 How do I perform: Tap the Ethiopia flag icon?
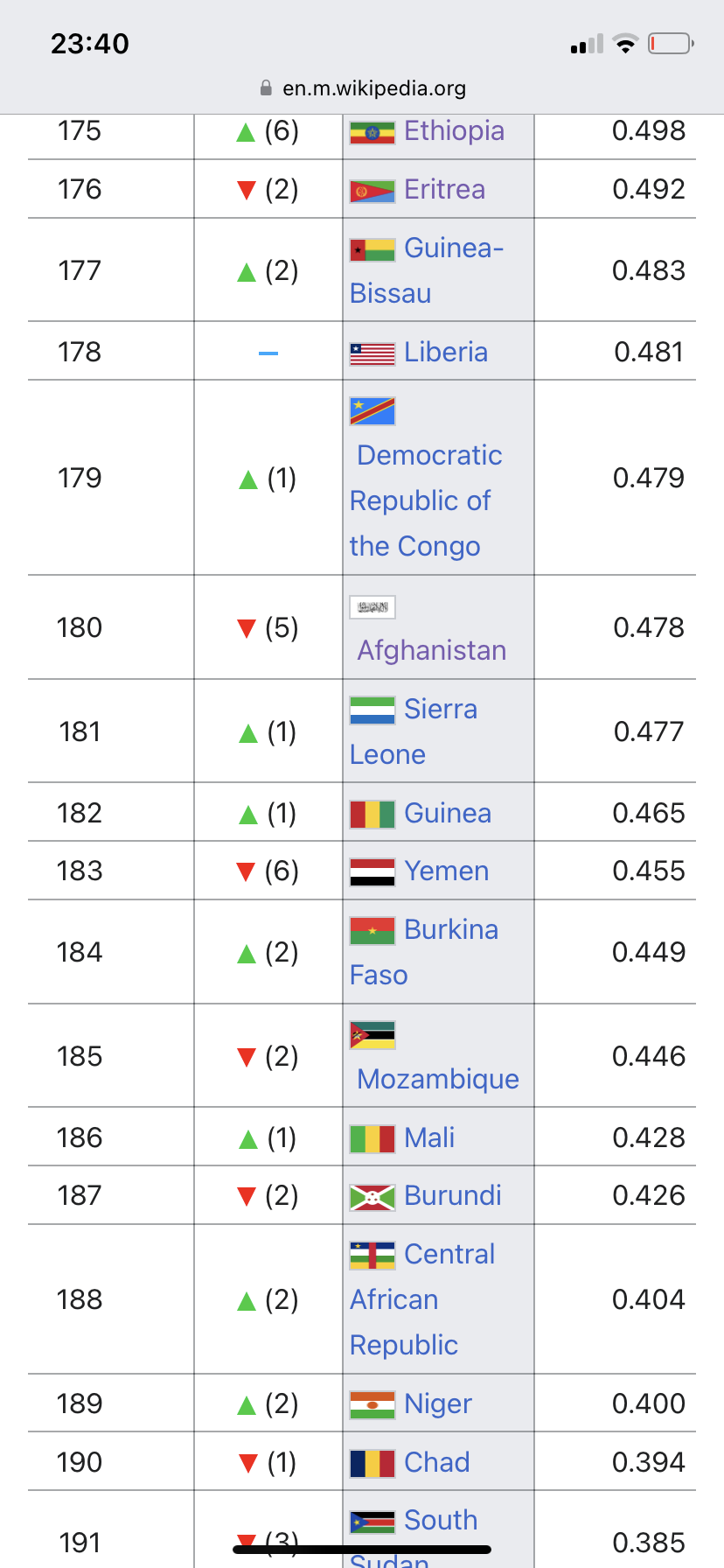372,133
